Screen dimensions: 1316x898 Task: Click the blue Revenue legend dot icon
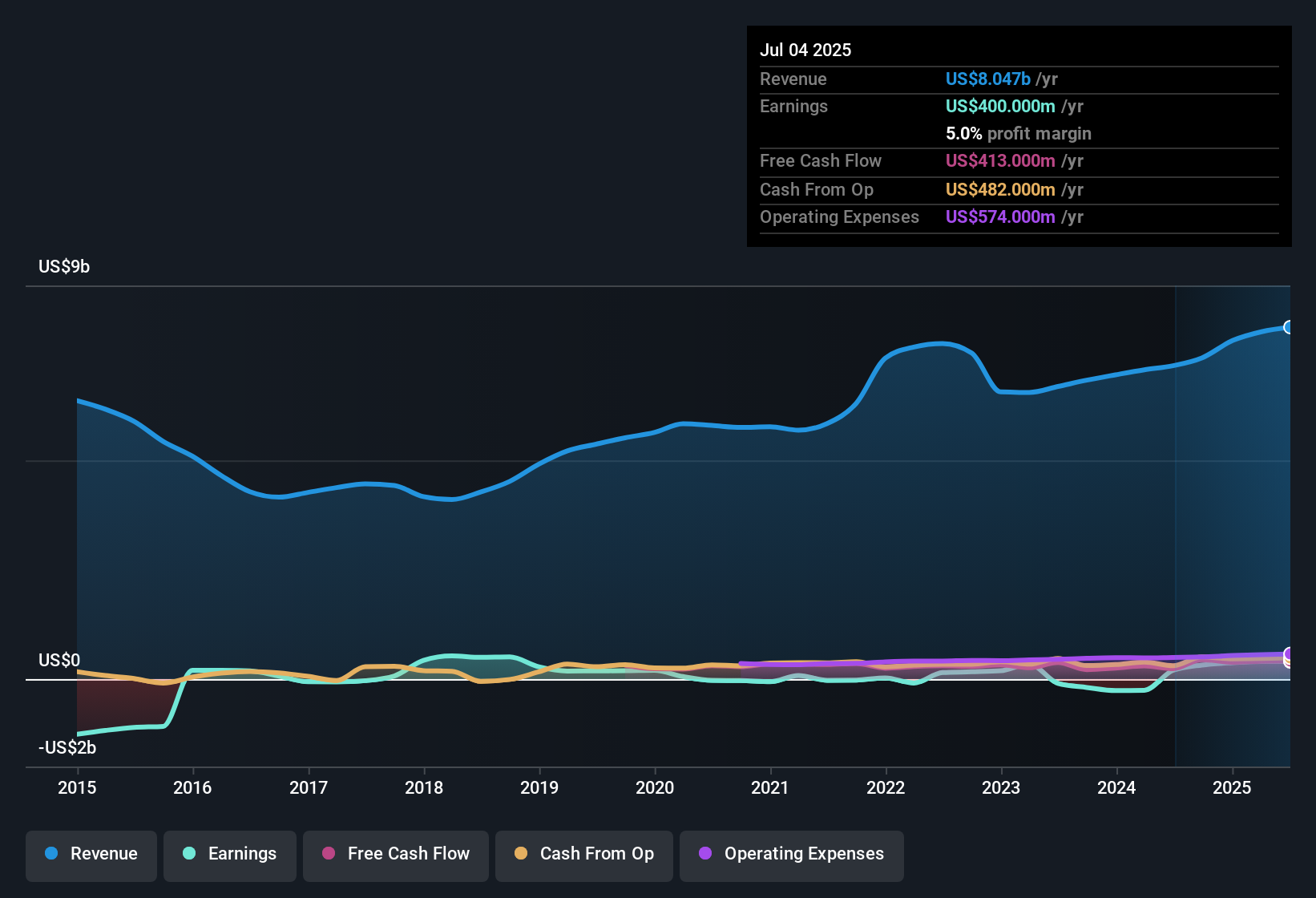(50, 854)
